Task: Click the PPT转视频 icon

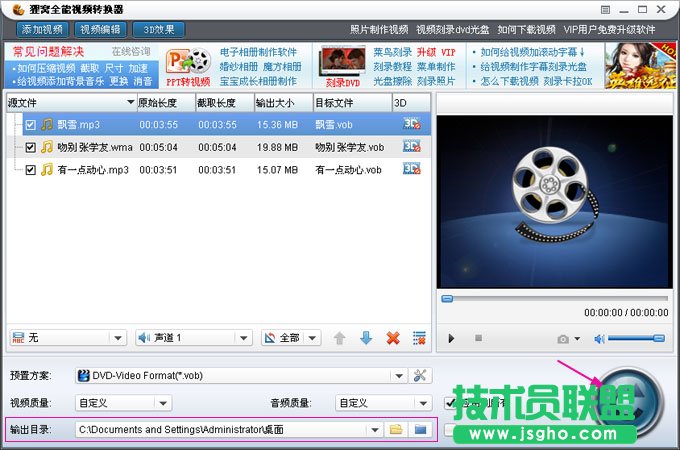Action: (x=188, y=66)
